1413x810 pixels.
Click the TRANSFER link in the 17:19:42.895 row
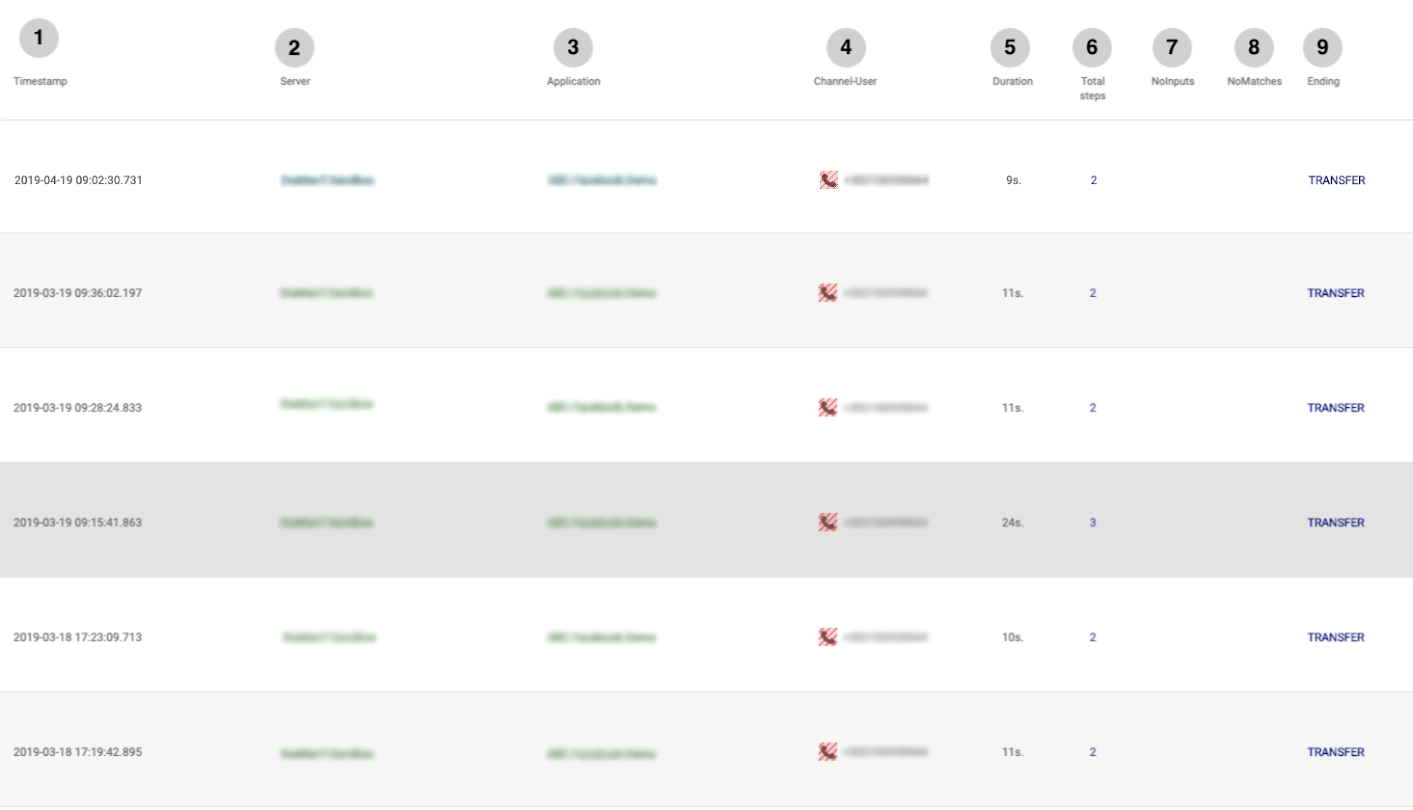click(x=1336, y=751)
